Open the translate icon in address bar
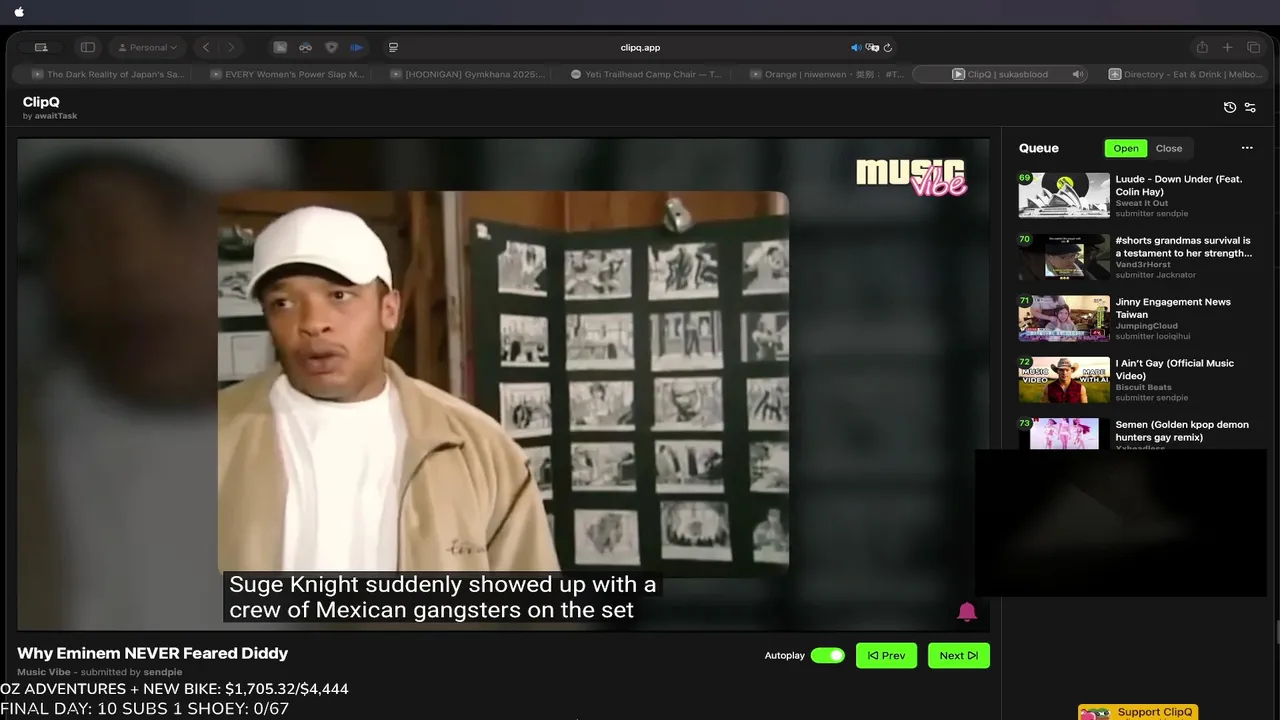The height and width of the screenshot is (720, 1280). (x=872, y=47)
